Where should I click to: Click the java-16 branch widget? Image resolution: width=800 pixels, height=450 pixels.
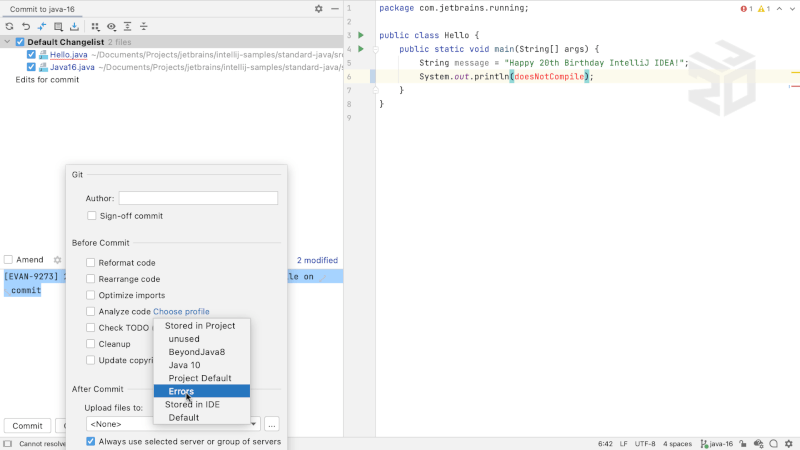click(717, 444)
